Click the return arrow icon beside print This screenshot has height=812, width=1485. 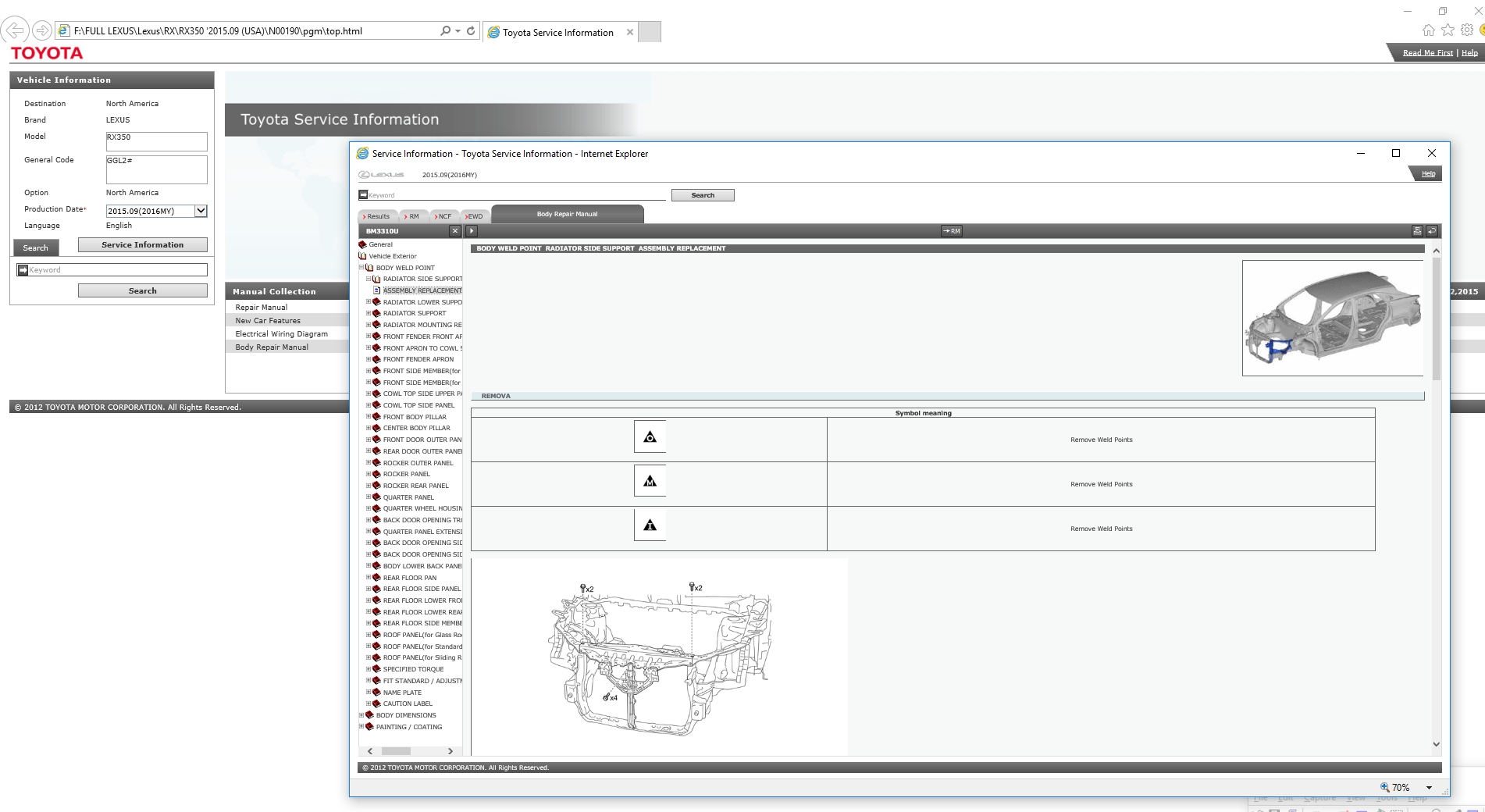click(x=1432, y=231)
